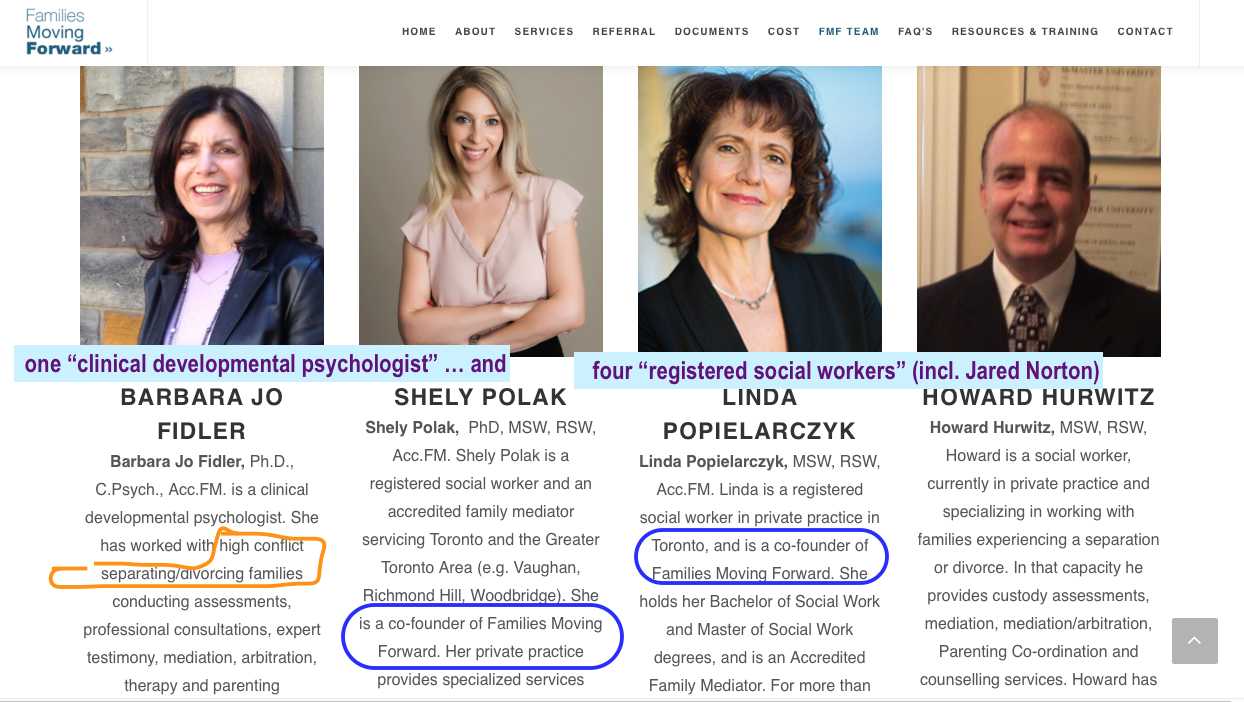This screenshot has height=702, width=1244.
Task: Click Shely Polak's portrait photo
Action: (x=481, y=200)
